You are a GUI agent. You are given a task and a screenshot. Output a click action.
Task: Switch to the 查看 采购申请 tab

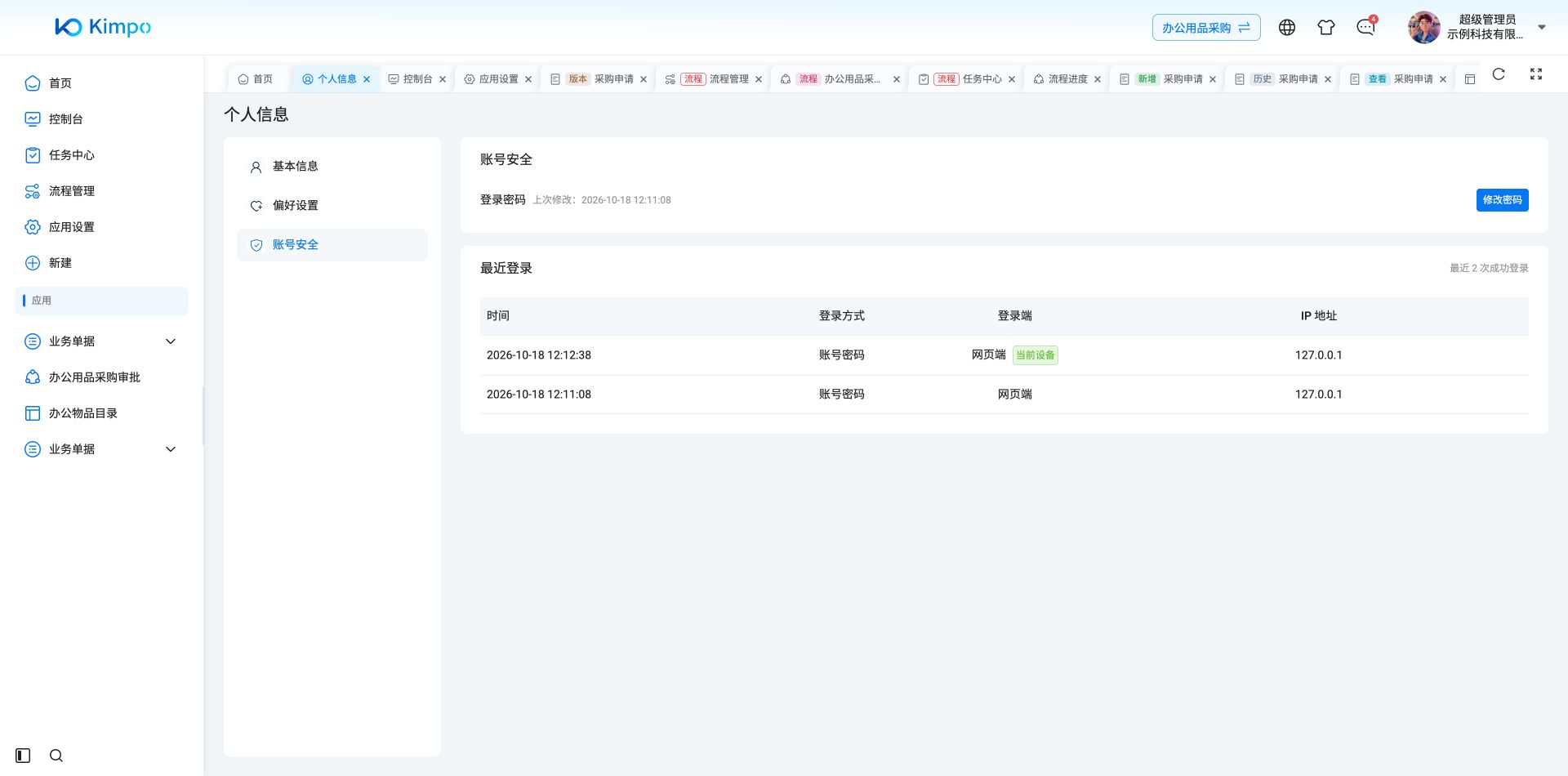[x=1397, y=79]
